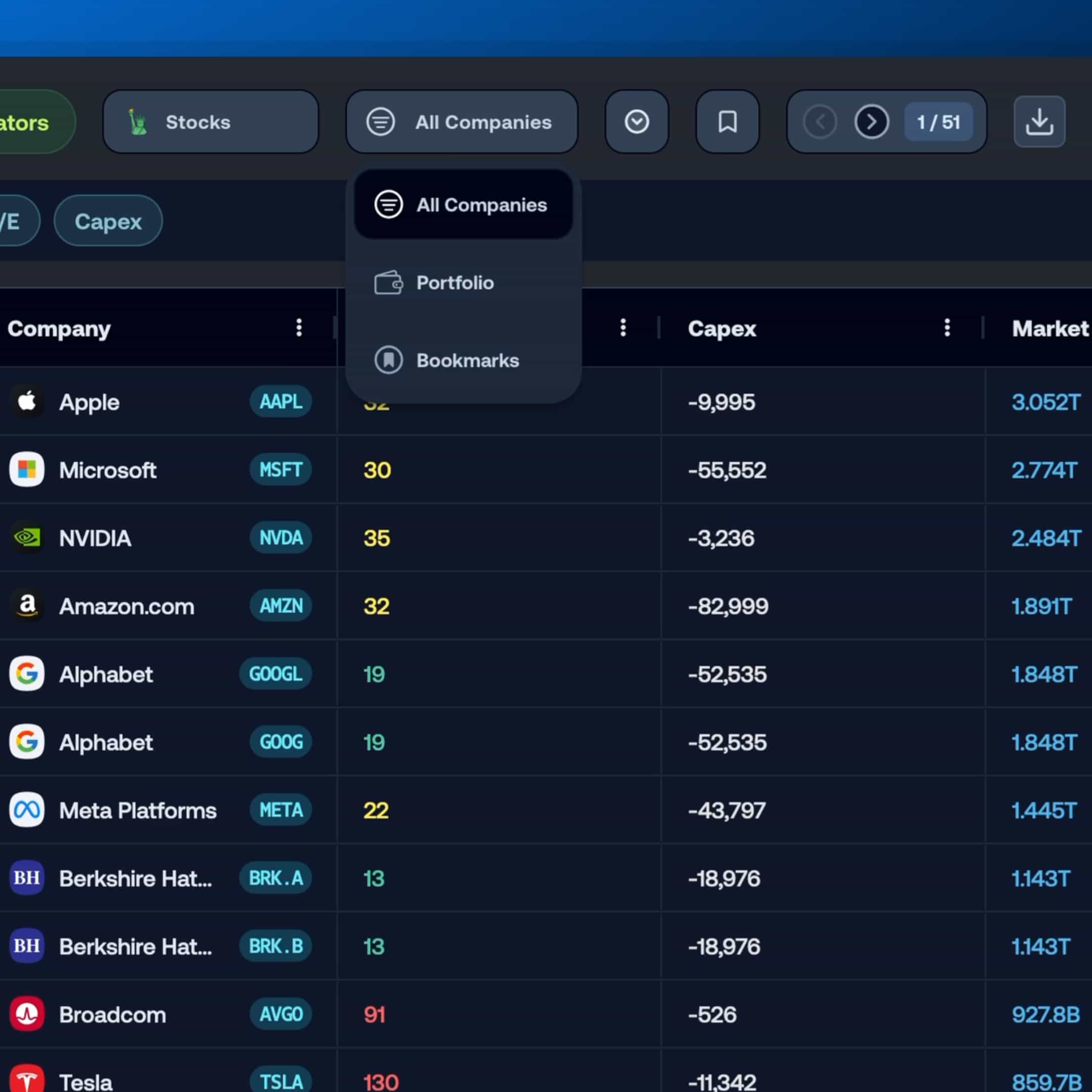Click the BRK.B ticker badge
The width and height of the screenshot is (1092, 1092).
point(275,945)
